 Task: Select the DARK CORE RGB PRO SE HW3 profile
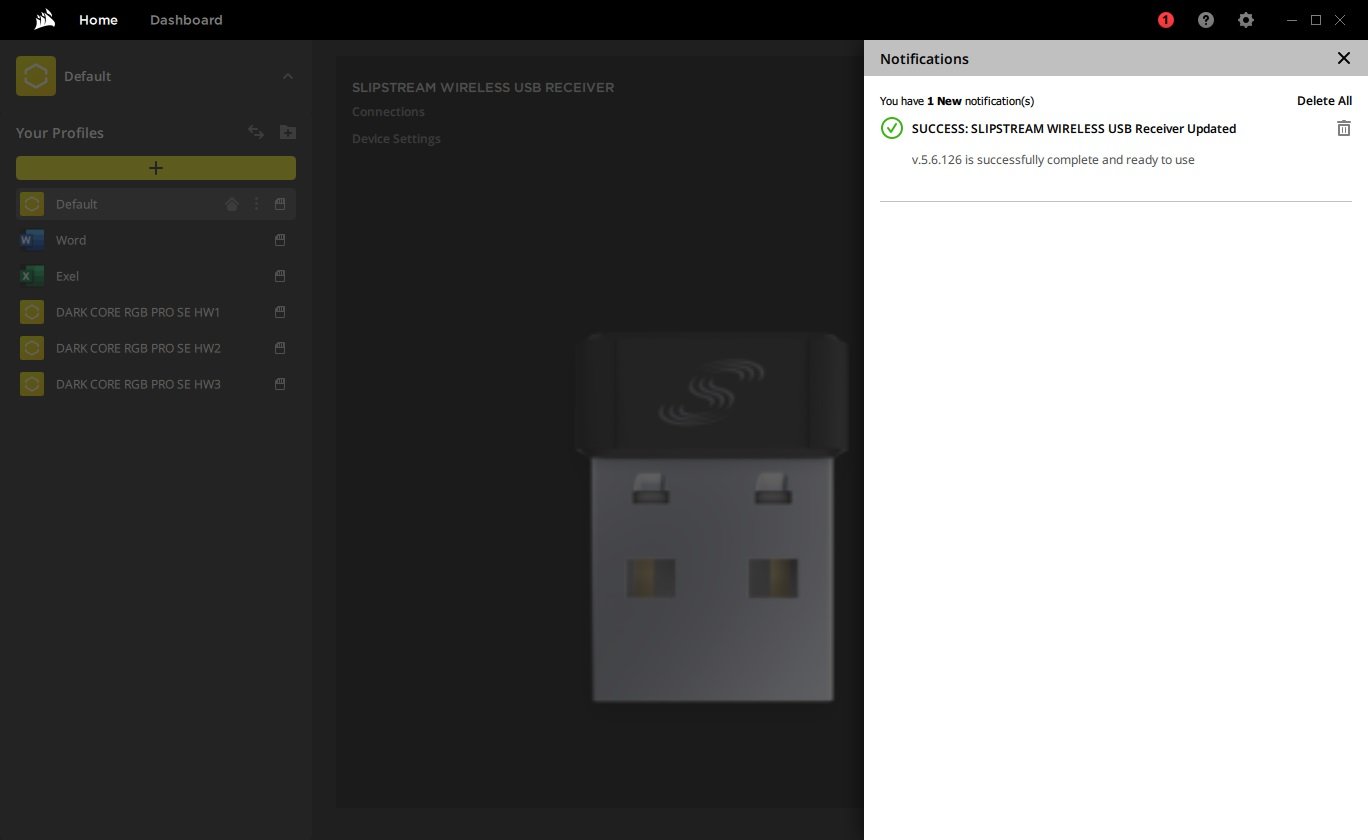coord(138,384)
